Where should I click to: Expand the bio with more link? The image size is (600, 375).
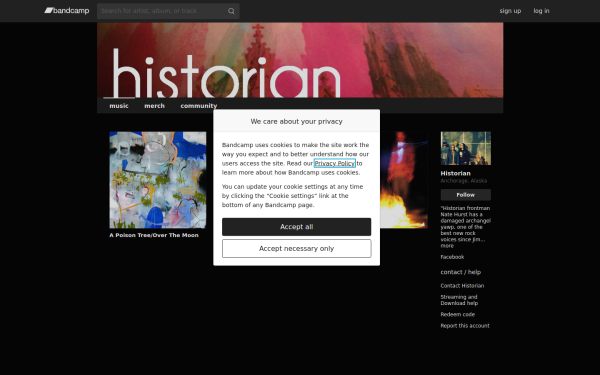click(x=447, y=246)
